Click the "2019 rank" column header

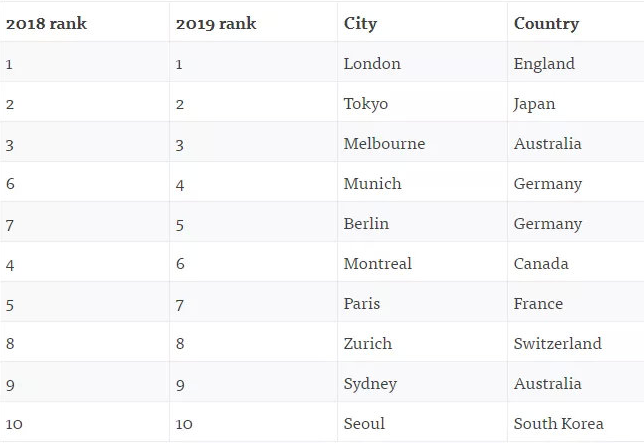pyautogui.click(x=215, y=24)
